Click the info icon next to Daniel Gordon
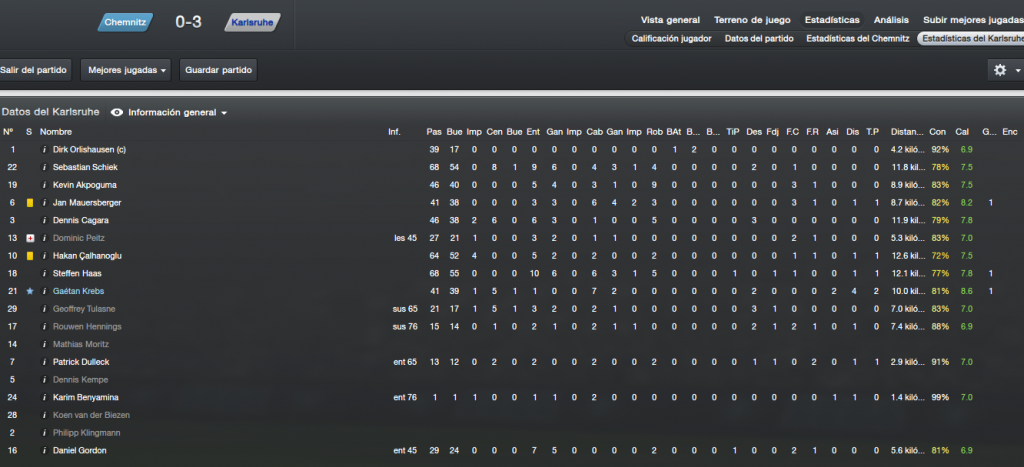Viewport: 1024px width, 467px height. [44, 451]
